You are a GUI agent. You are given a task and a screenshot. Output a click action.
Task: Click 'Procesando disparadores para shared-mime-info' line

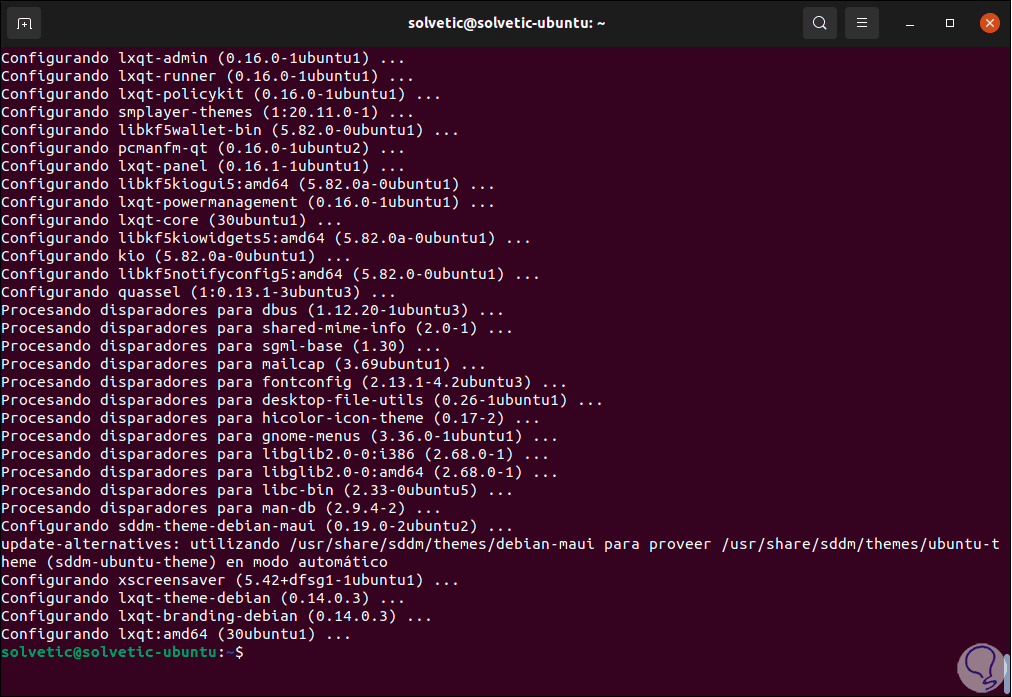coord(257,328)
